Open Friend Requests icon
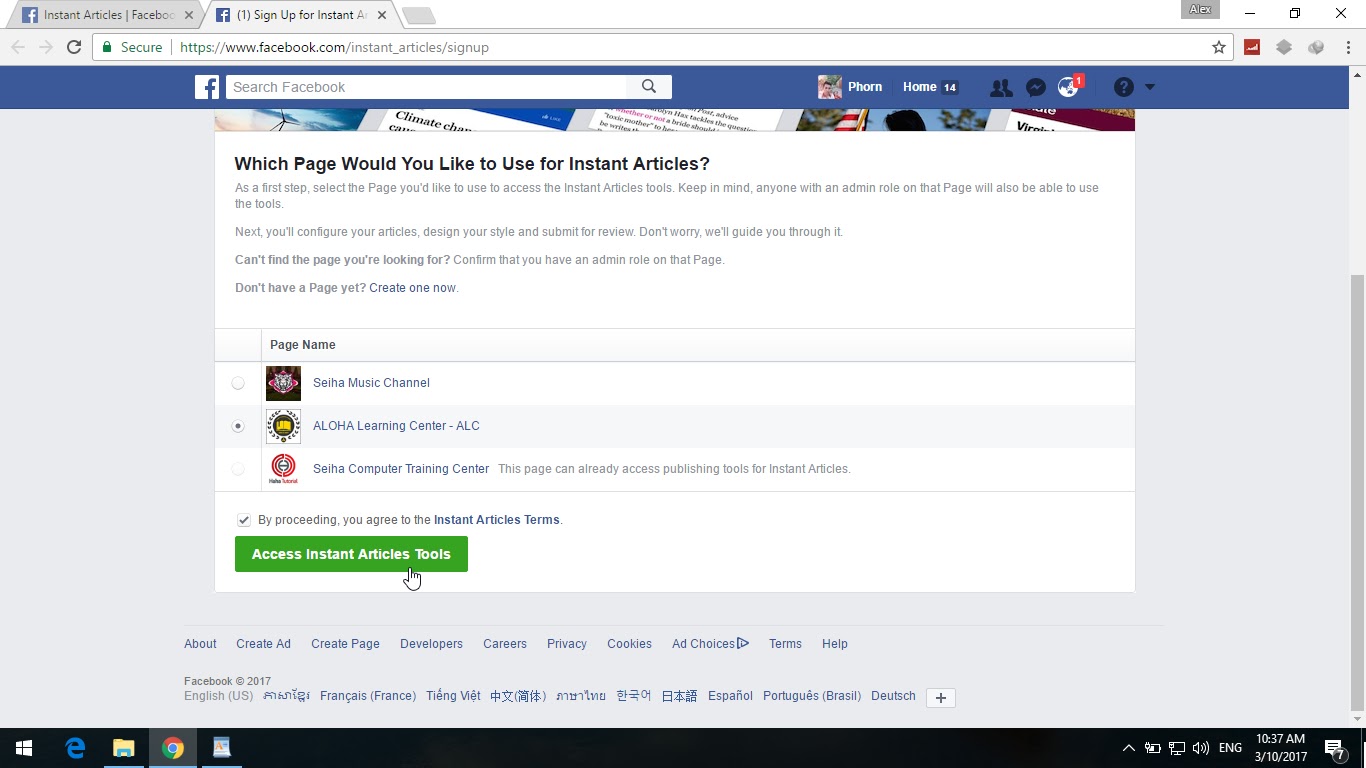This screenshot has height=768, width=1366. click(1000, 87)
